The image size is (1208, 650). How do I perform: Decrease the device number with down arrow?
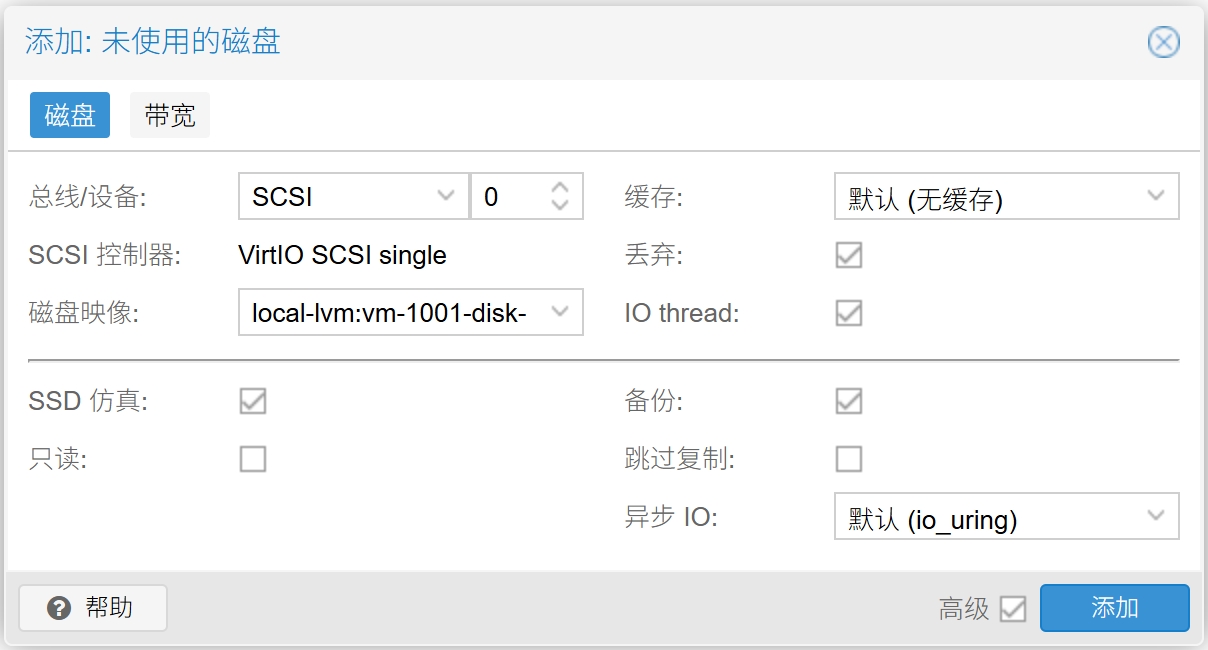click(x=560, y=206)
